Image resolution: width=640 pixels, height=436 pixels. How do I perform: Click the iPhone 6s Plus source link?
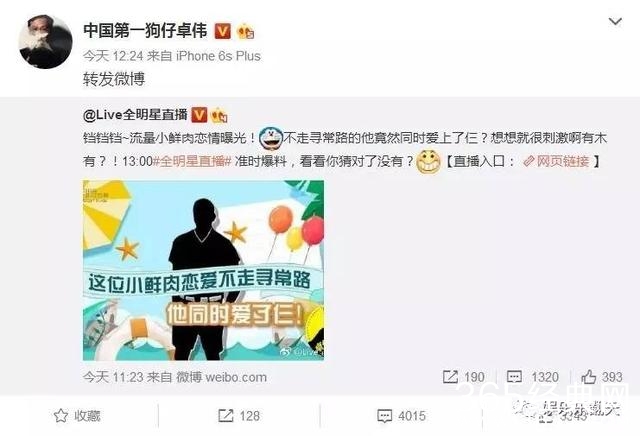pyautogui.click(x=218, y=56)
